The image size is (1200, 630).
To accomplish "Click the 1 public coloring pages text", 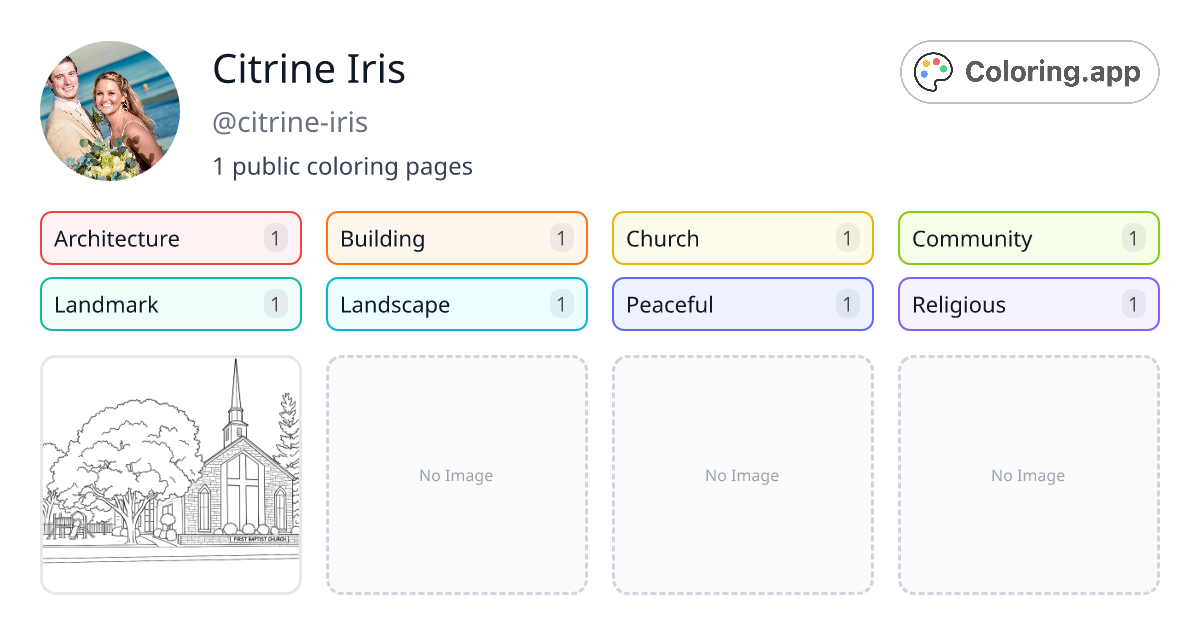I will coord(342,166).
